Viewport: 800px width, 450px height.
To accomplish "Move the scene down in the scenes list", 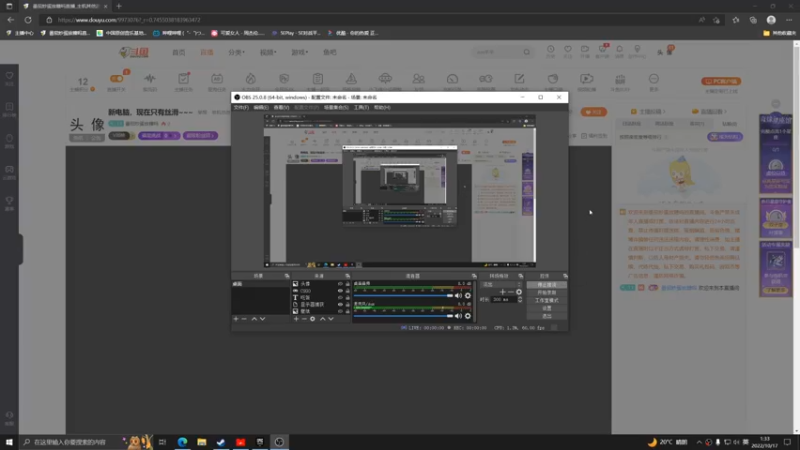I will [x=262, y=319].
